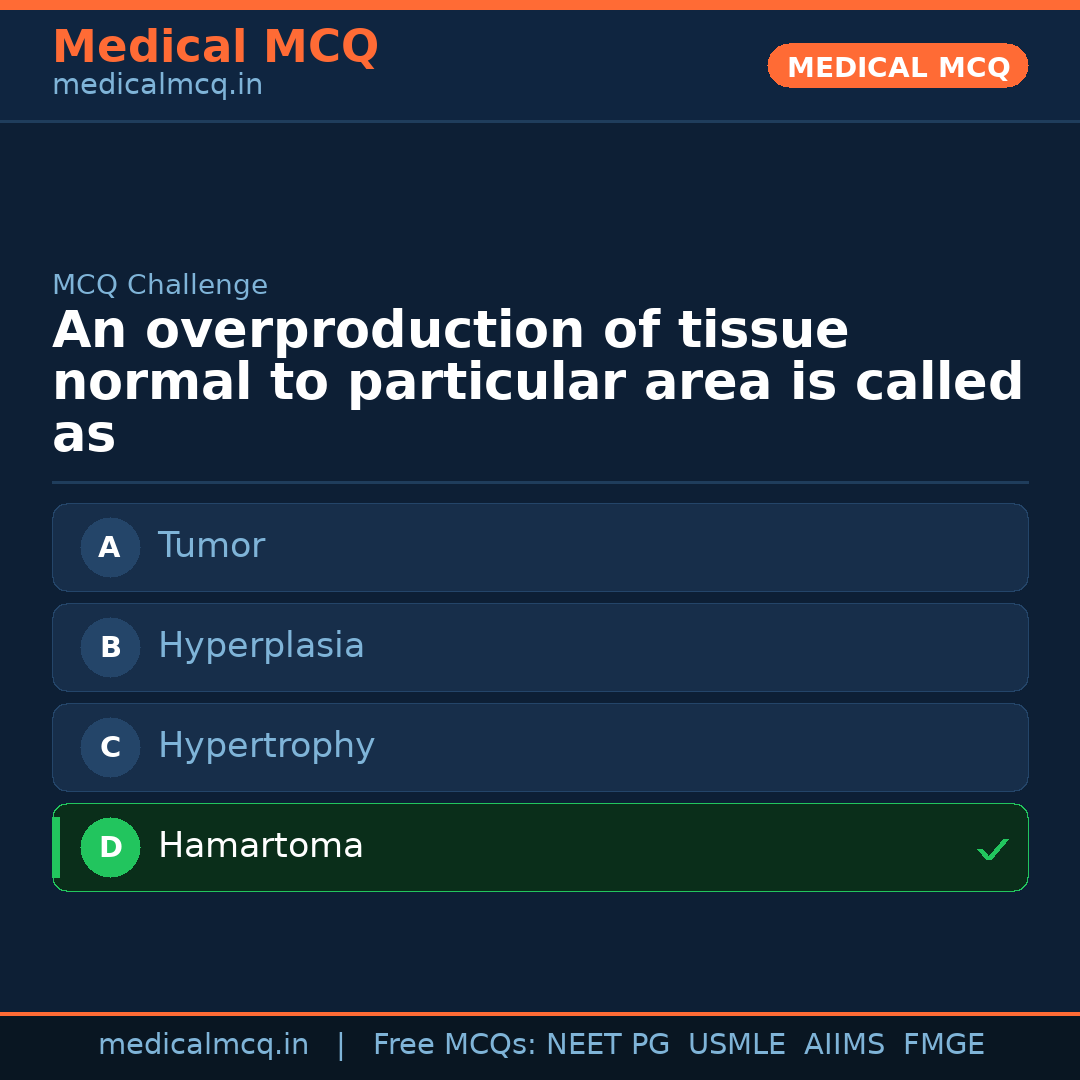Open the NEET PG section
1080x1080 pixels.
tap(607, 1043)
